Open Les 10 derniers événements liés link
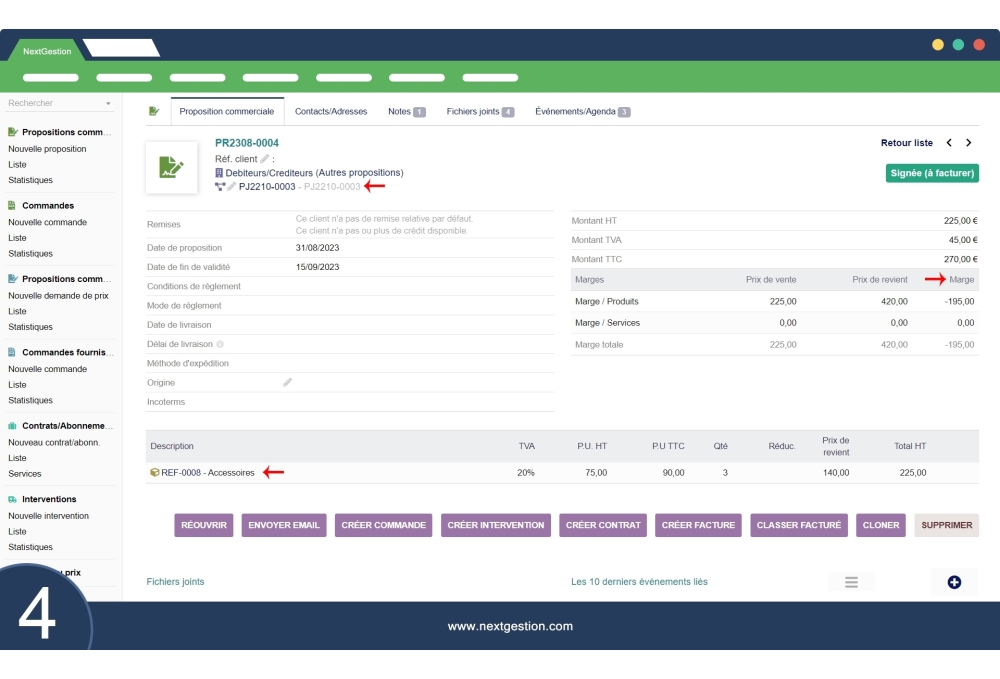Viewport: 1000px width, 679px height. tap(641, 581)
